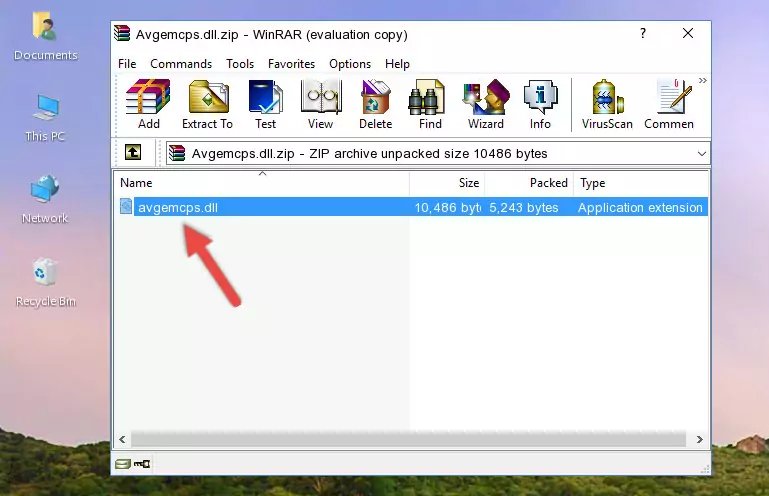Click the horizontal scrollbar right arrow
The image size is (769, 496).
pos(700,440)
